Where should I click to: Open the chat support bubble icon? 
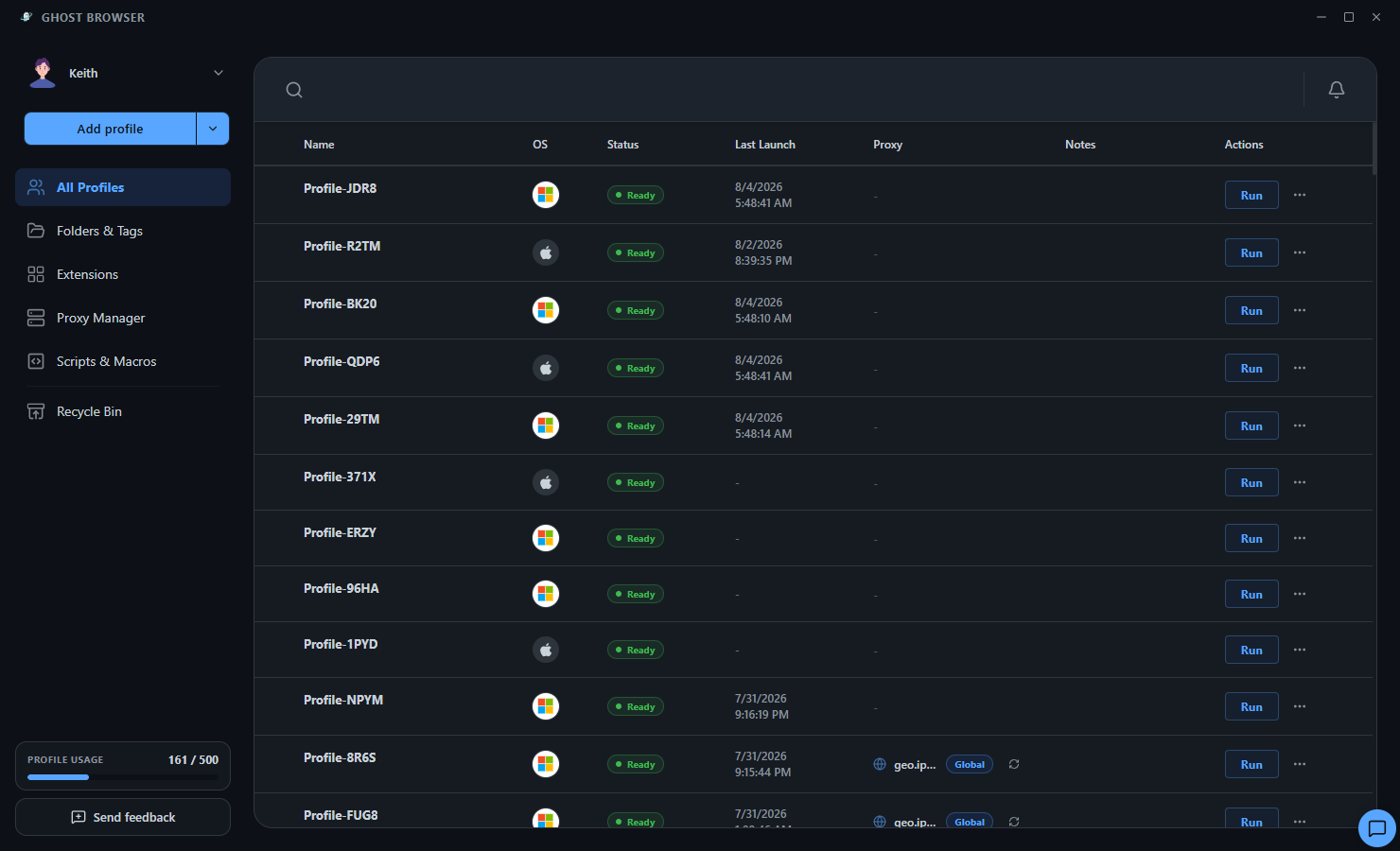coord(1377,828)
